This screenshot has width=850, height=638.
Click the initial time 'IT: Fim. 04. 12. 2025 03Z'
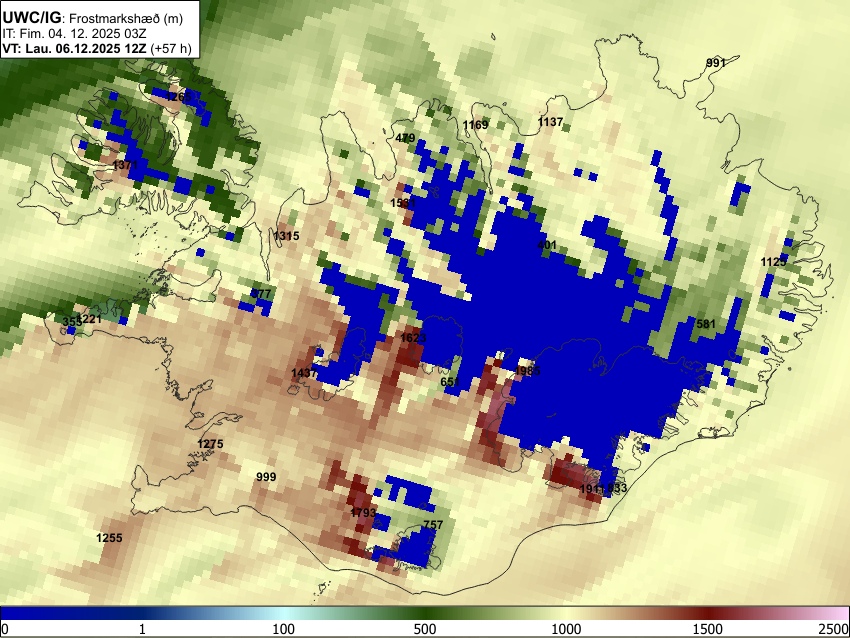pos(74,33)
